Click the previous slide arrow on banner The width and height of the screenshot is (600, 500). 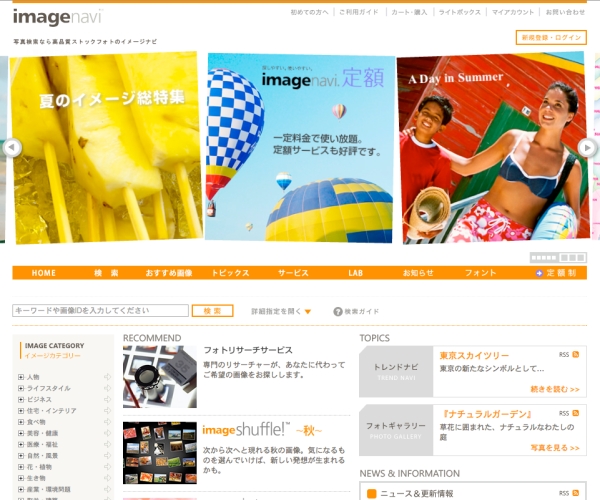(12, 148)
